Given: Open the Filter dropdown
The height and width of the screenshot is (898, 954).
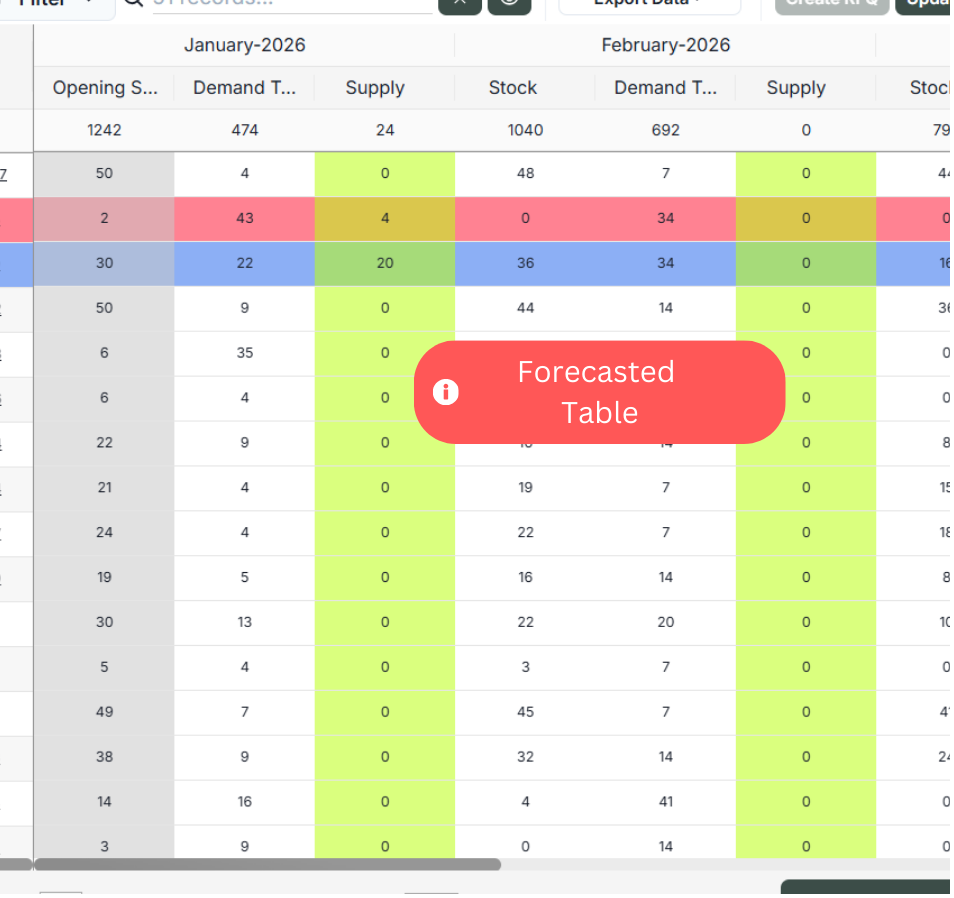Looking at the screenshot, I should 57,4.
